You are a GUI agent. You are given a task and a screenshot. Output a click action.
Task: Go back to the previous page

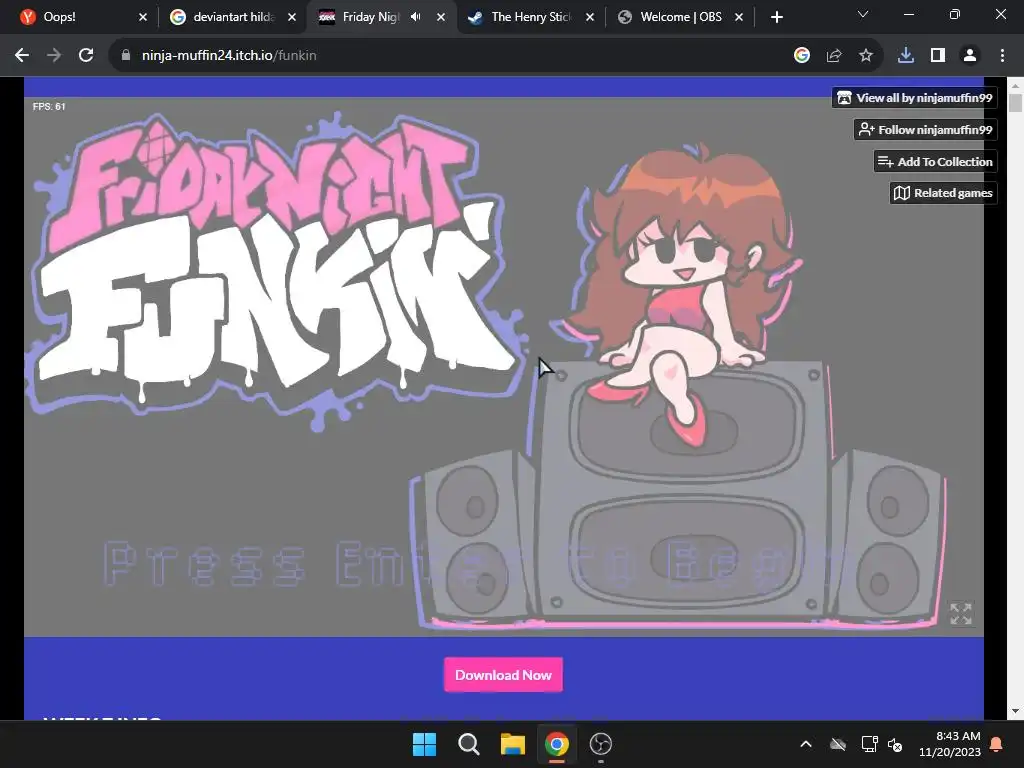22,56
